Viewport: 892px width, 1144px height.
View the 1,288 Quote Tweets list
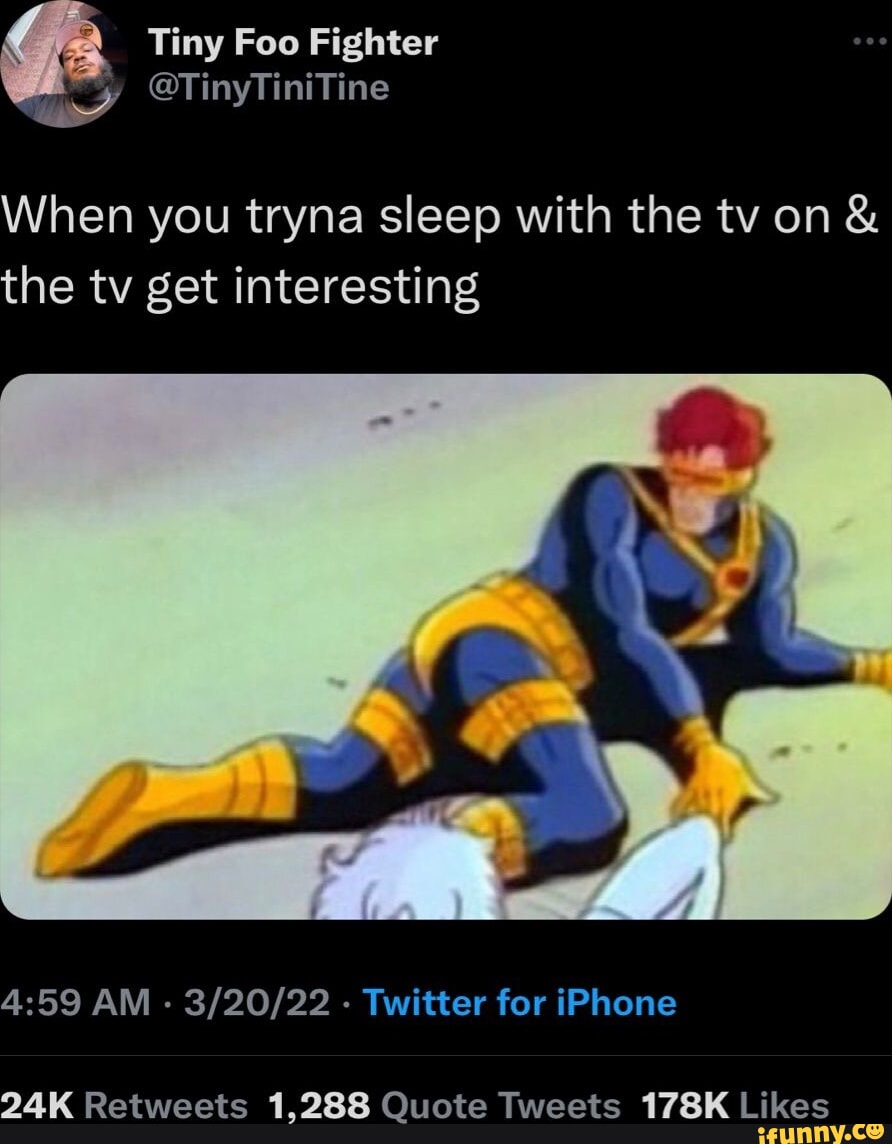(x=444, y=1105)
